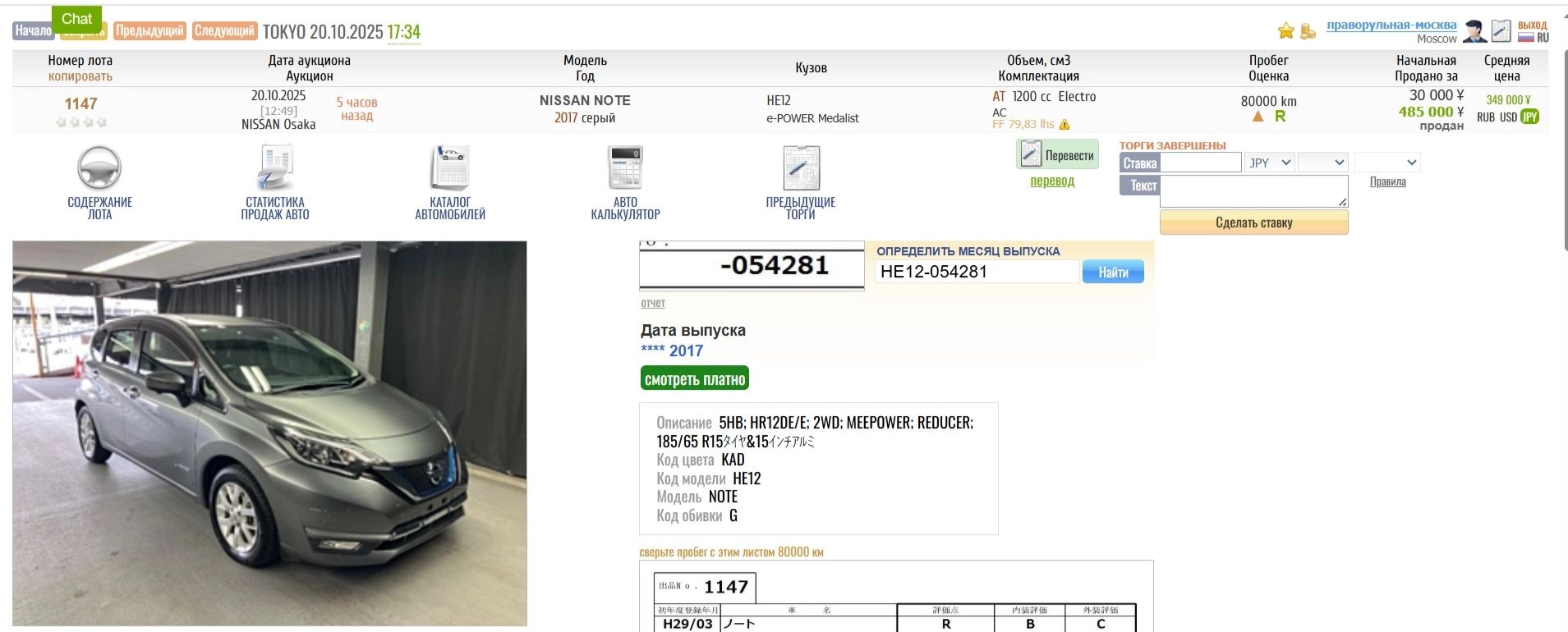Open СТАТИСТИКА ПРОДАЖ АВТО icon
The width and height of the screenshot is (1568, 632).
click(x=275, y=168)
